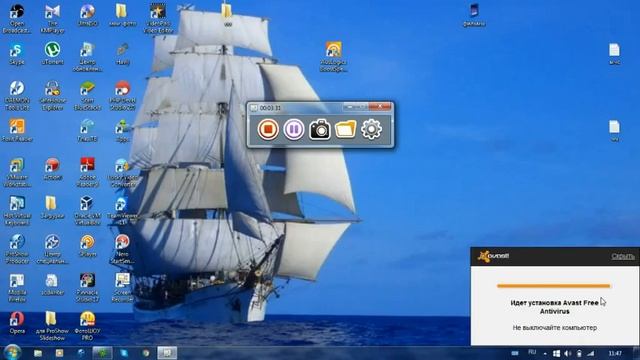Viewport: 640px width, 360px height.
Task: Launch Skype from the desktop
Action: [x=17, y=54]
